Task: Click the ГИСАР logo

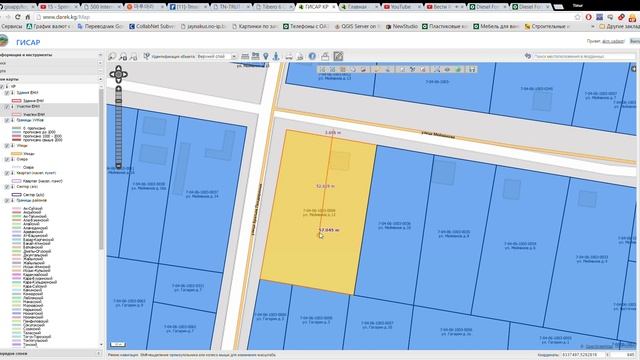Action: click(x=28, y=42)
